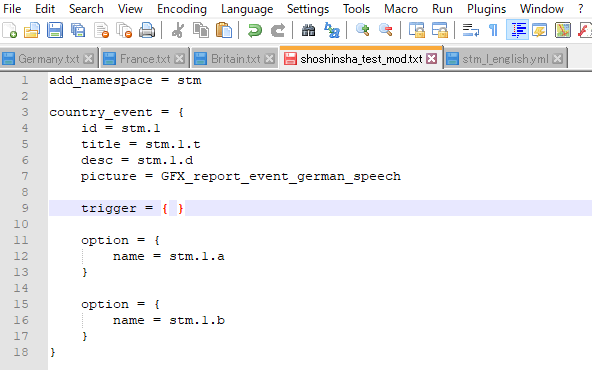Image resolution: width=592 pixels, height=370 pixels.
Task: Show all characters pilcrow icon
Action: [493, 30]
